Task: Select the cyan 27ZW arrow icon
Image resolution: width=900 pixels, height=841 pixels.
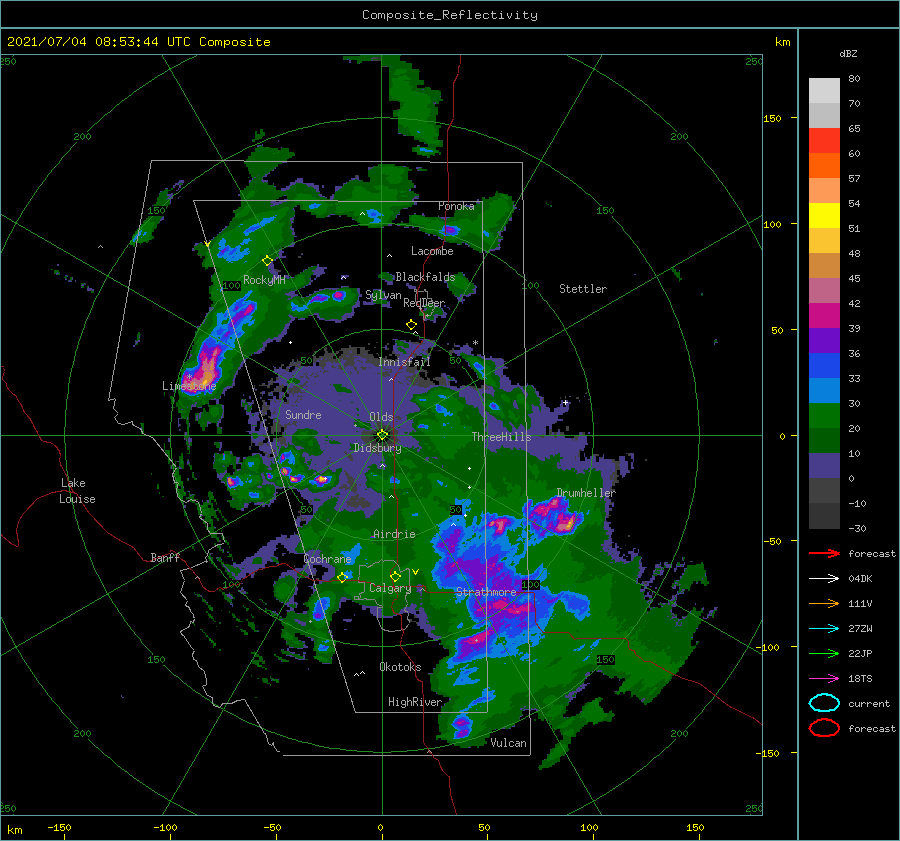Action: coord(824,628)
